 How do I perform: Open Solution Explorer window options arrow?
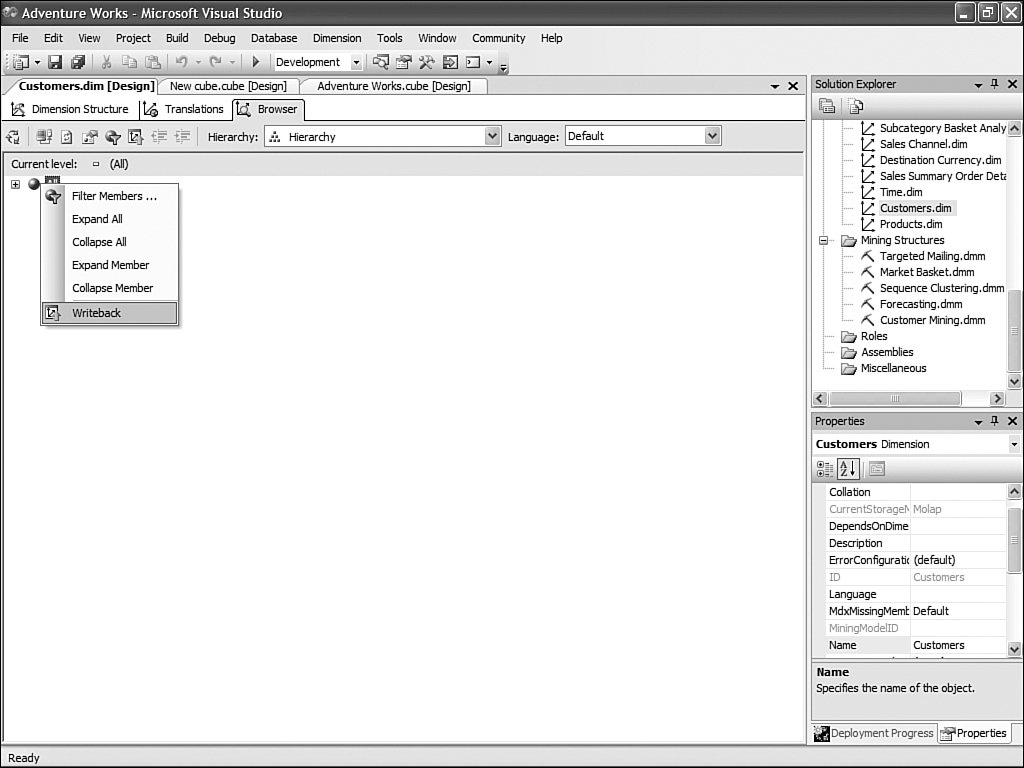[978, 85]
